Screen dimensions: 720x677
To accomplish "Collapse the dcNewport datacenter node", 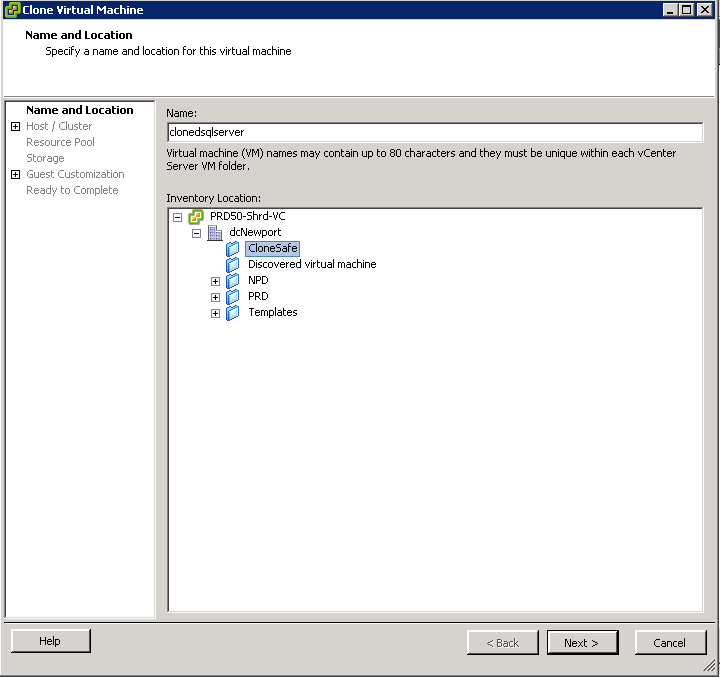I will click(197, 233).
